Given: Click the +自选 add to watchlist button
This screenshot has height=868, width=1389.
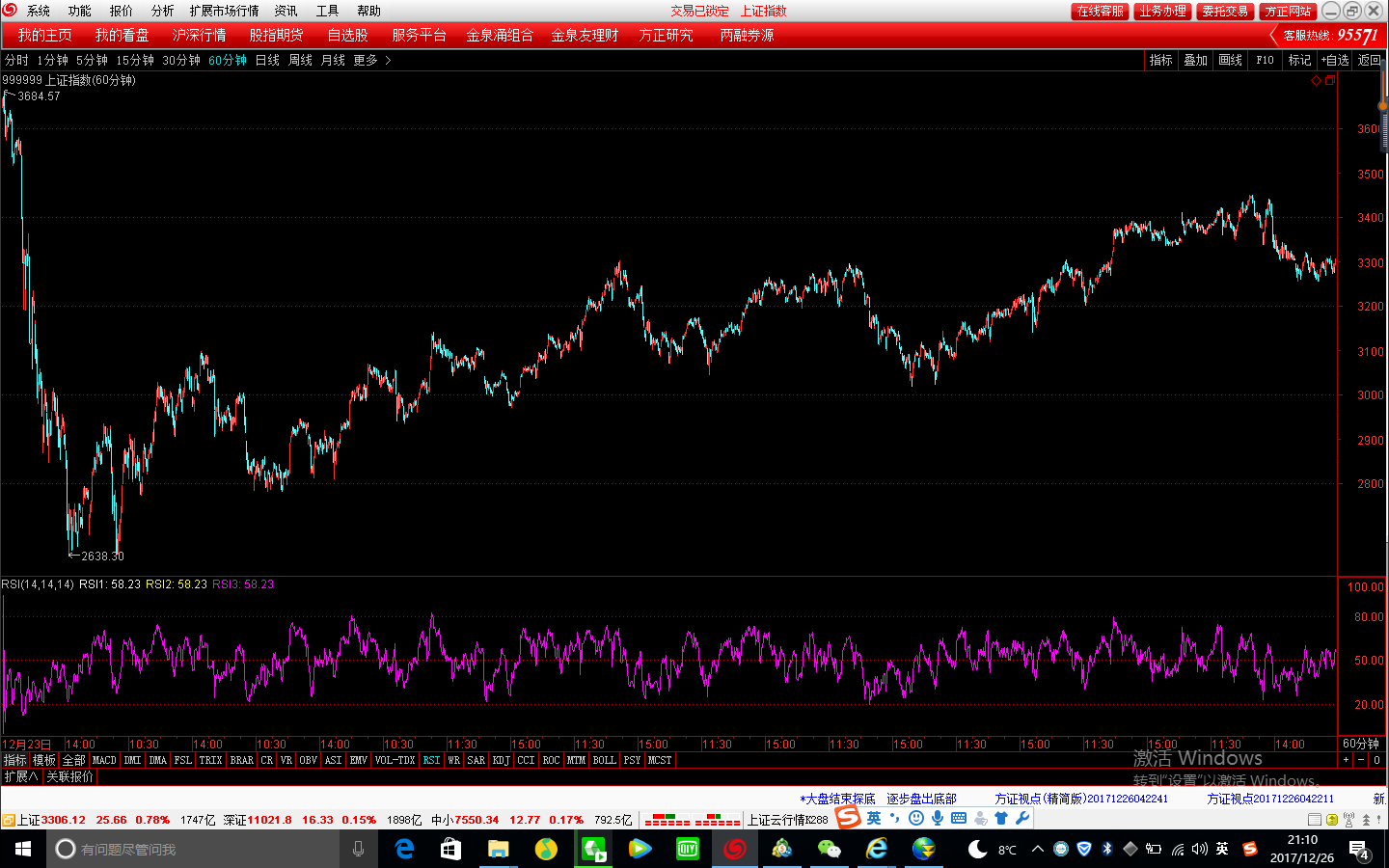Looking at the screenshot, I should point(1335,60).
